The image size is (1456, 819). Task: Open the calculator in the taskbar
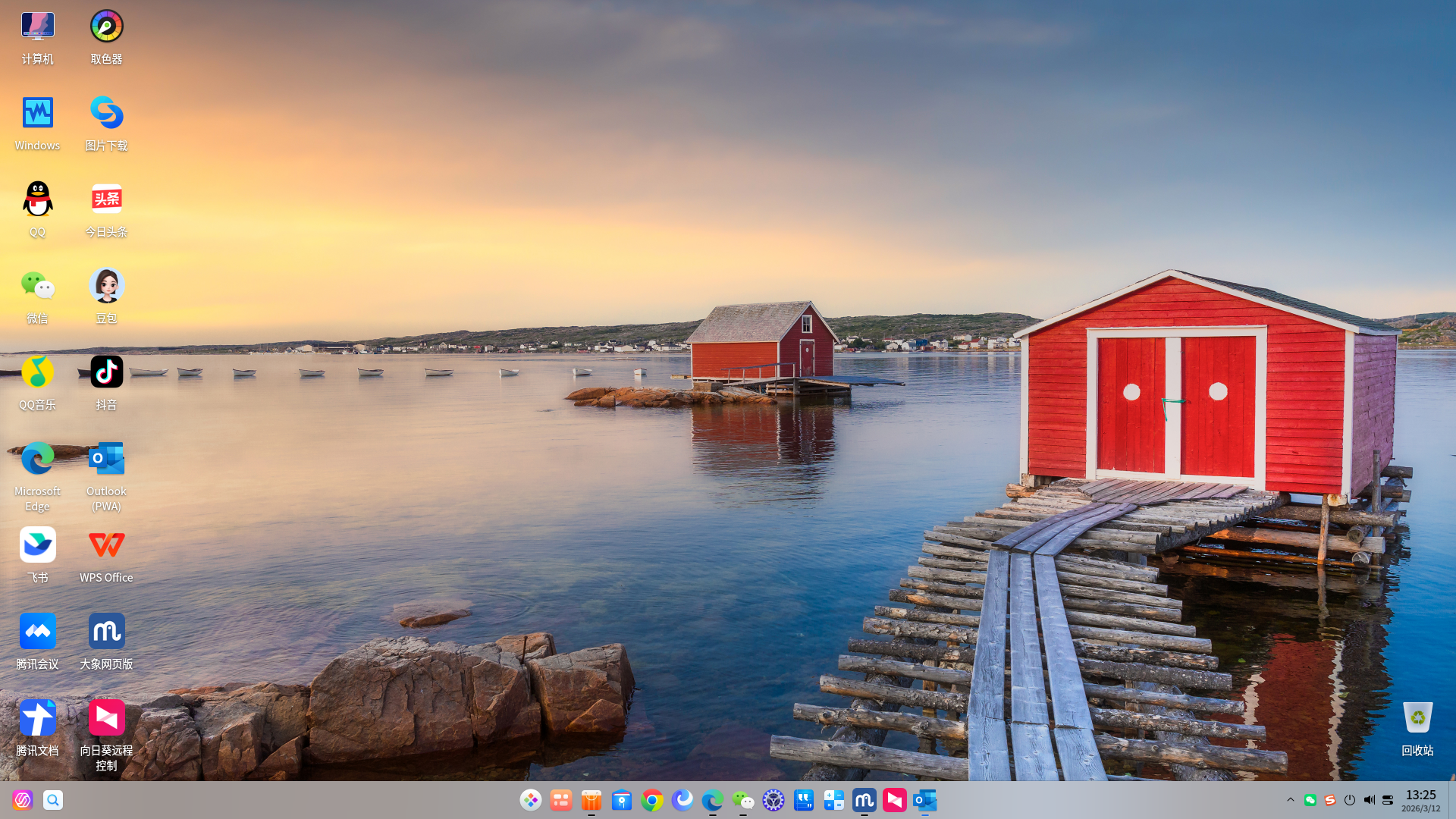coord(834,800)
